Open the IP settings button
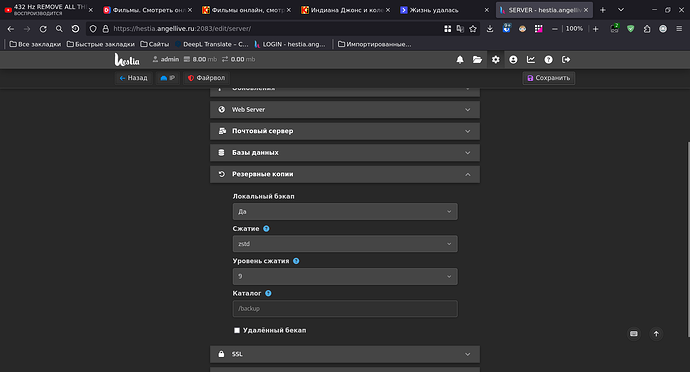The height and width of the screenshot is (372, 690). [x=168, y=78]
